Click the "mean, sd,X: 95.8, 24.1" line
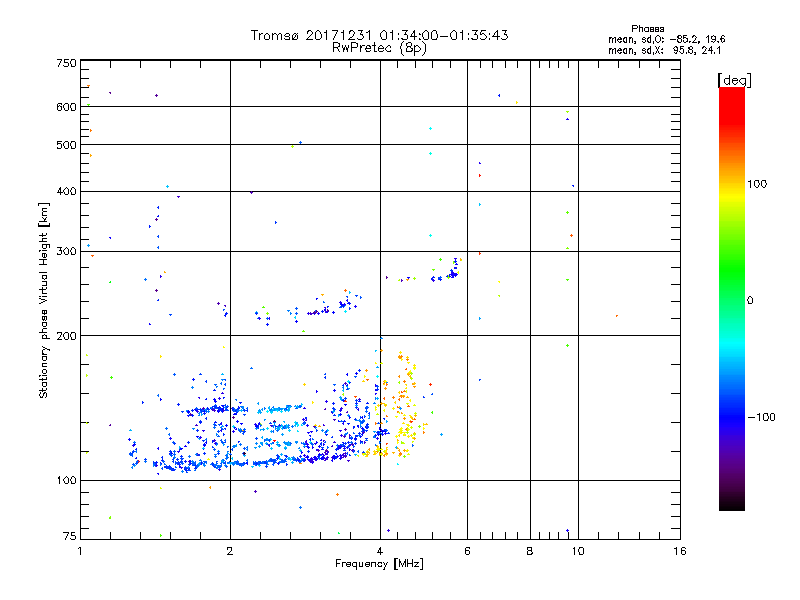 [664, 50]
